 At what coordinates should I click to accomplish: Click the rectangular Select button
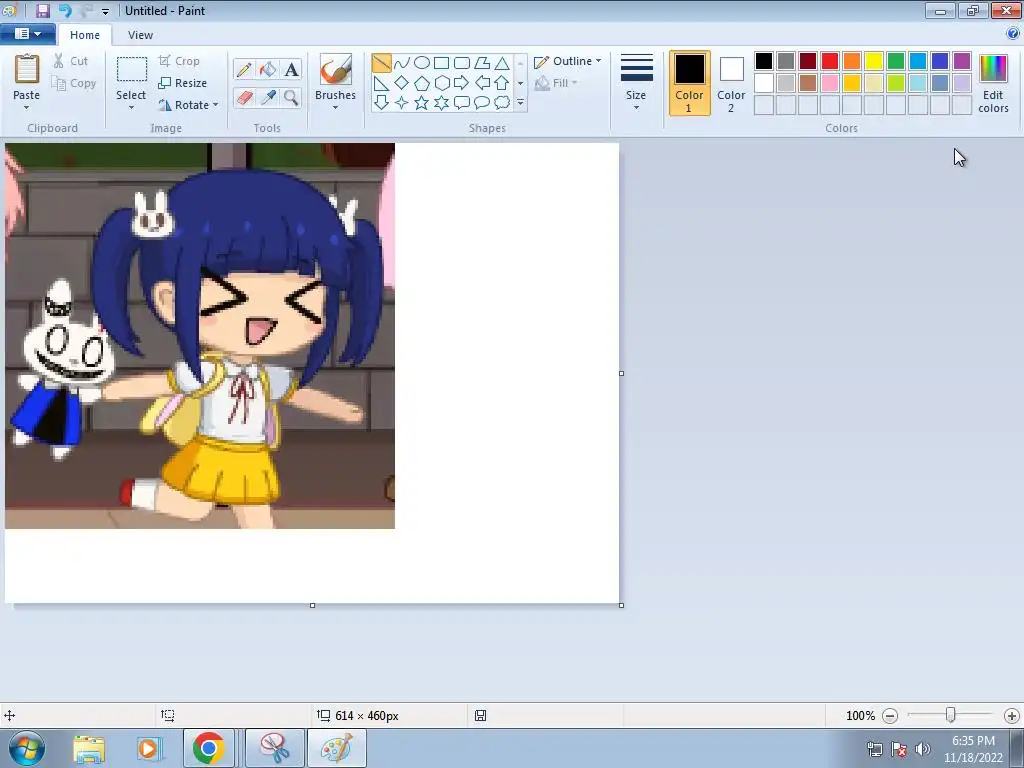click(x=132, y=70)
